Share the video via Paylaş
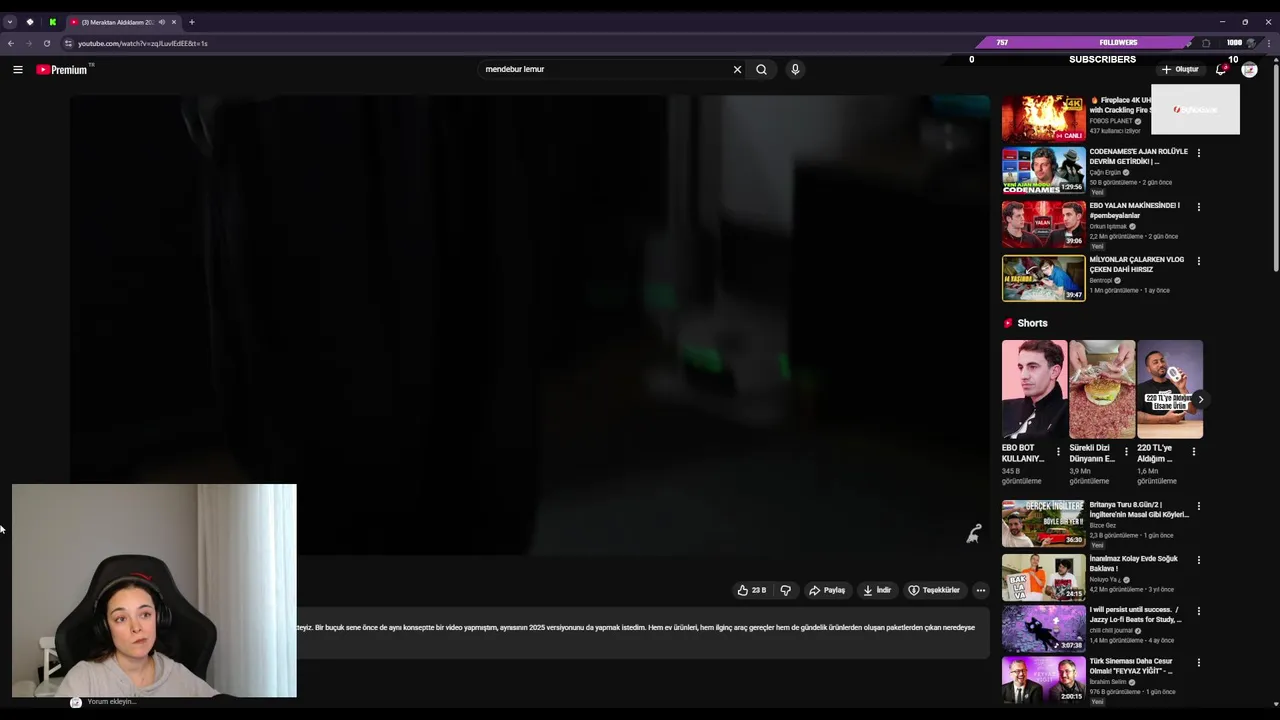 827,590
